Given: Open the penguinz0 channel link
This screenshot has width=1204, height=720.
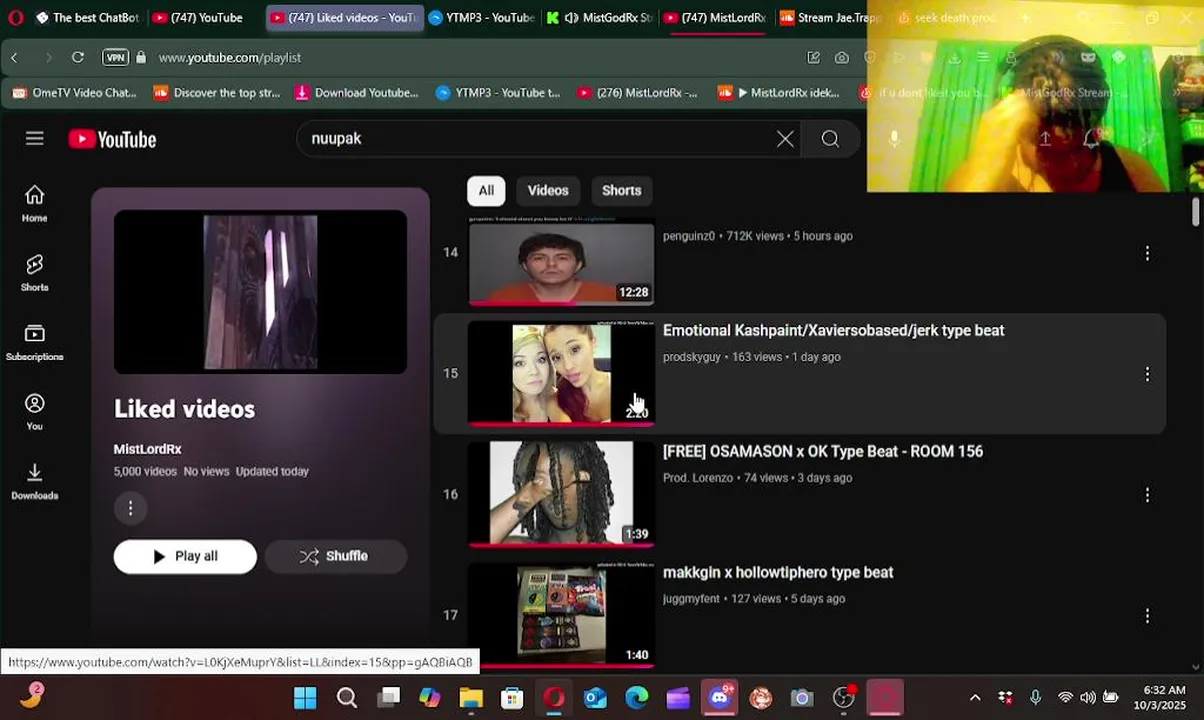Looking at the screenshot, I should coord(689,236).
